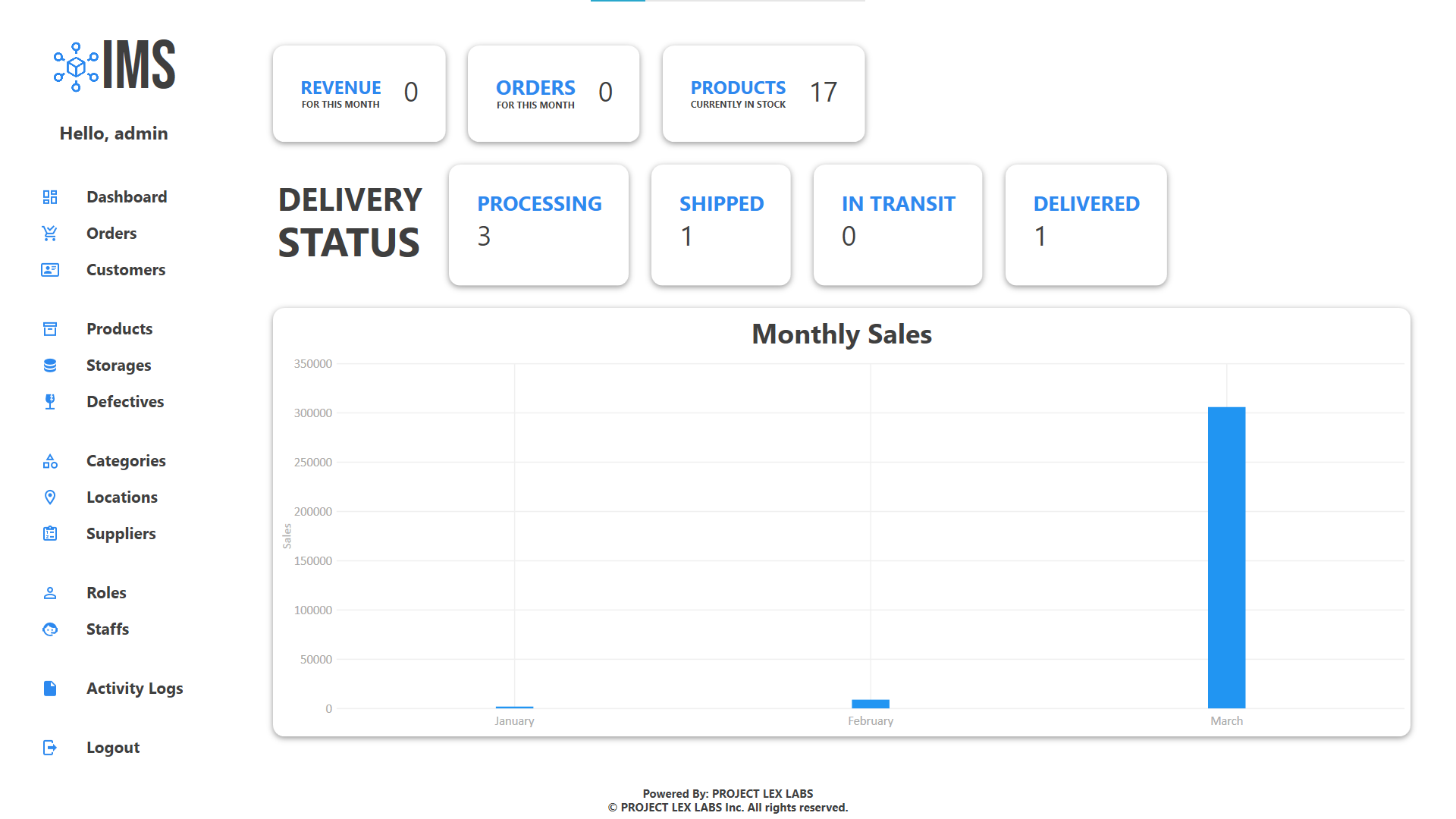
Task: Open the Categories menu item
Action: [127, 460]
